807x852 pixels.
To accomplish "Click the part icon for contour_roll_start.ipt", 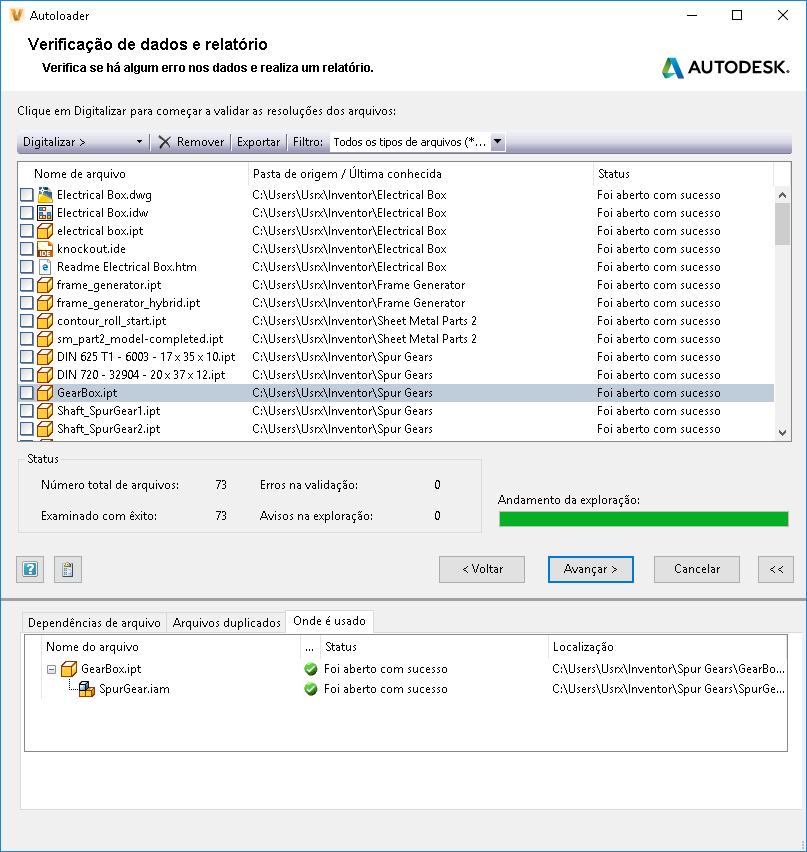I will coord(45,321).
